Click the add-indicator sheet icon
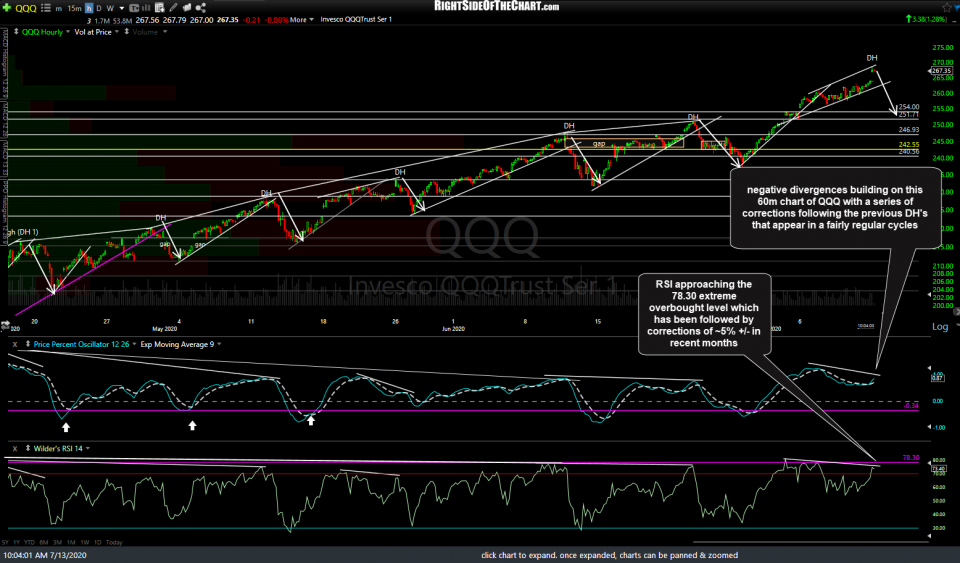The height and width of the screenshot is (563, 960). (160, 8)
